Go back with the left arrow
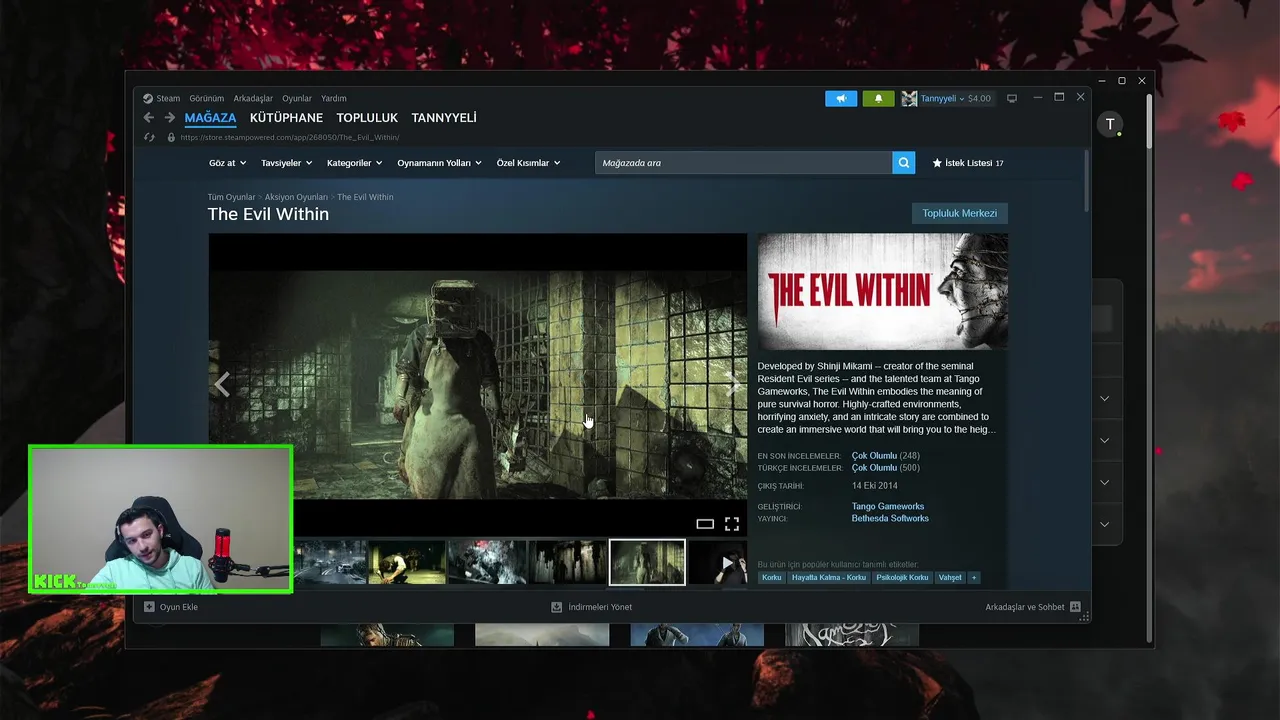1280x720 pixels. (149, 118)
